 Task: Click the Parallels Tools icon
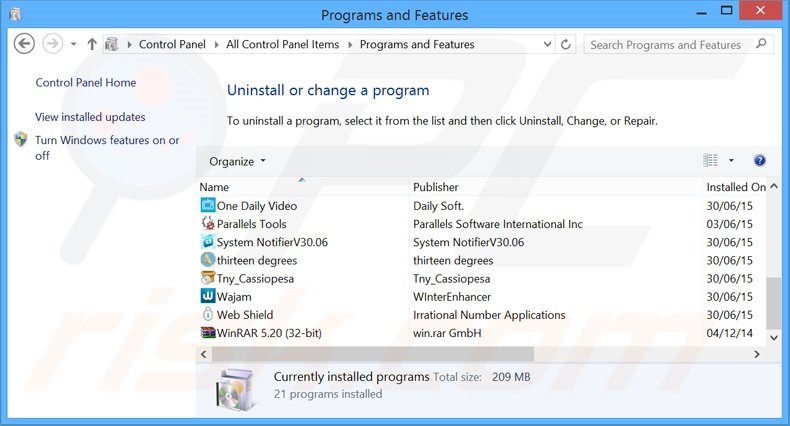tap(208, 223)
